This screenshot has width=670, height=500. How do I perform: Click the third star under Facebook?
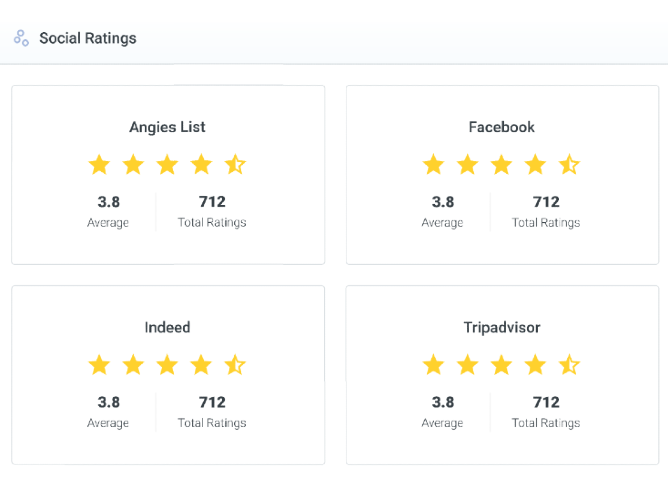click(x=501, y=165)
